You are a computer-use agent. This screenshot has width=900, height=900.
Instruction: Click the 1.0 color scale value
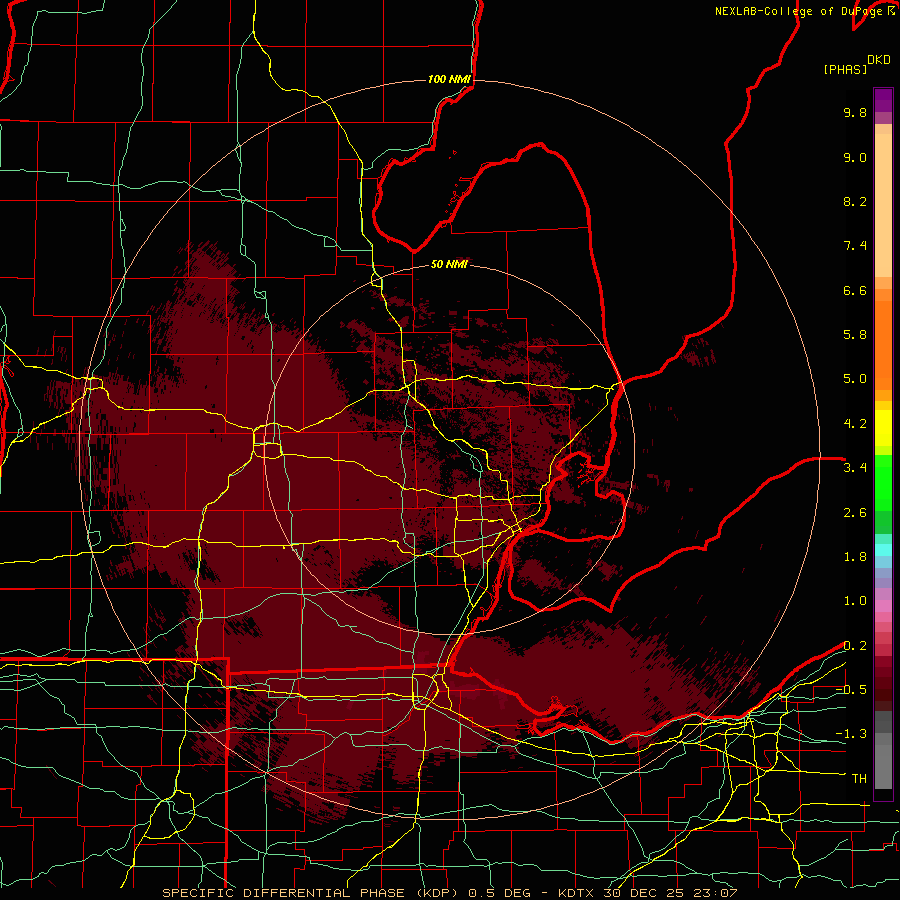855,601
